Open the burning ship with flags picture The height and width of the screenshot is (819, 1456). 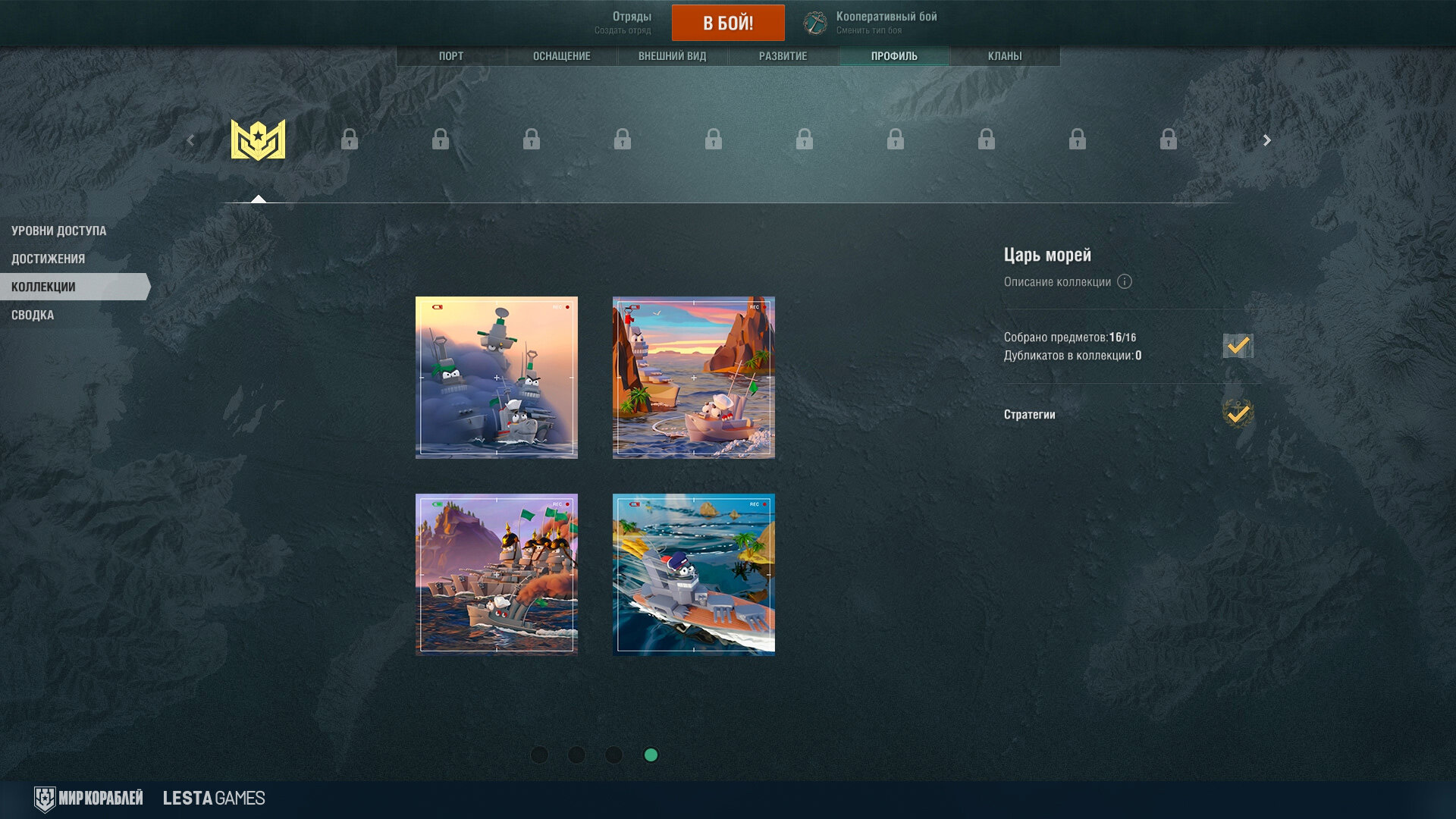(x=497, y=575)
